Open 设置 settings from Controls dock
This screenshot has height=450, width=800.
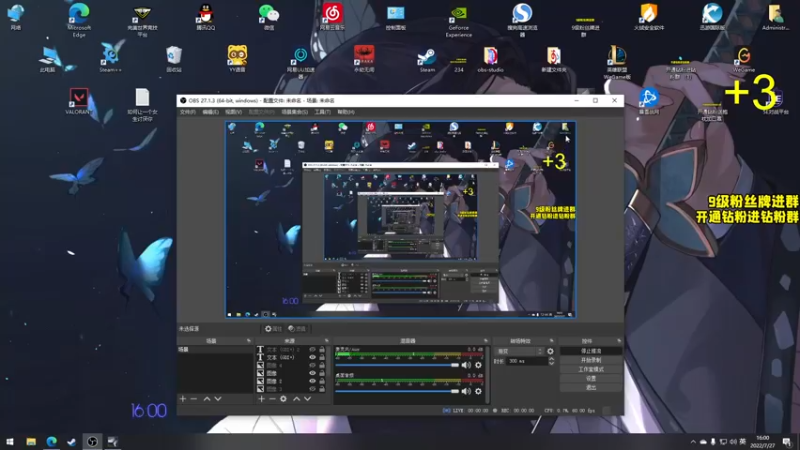click(x=591, y=379)
